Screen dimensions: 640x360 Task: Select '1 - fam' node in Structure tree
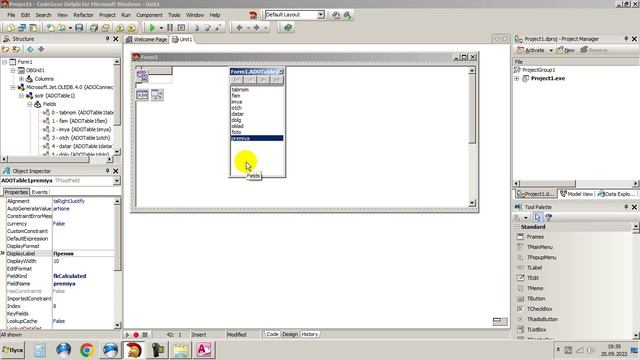pyautogui.click(x=79, y=121)
